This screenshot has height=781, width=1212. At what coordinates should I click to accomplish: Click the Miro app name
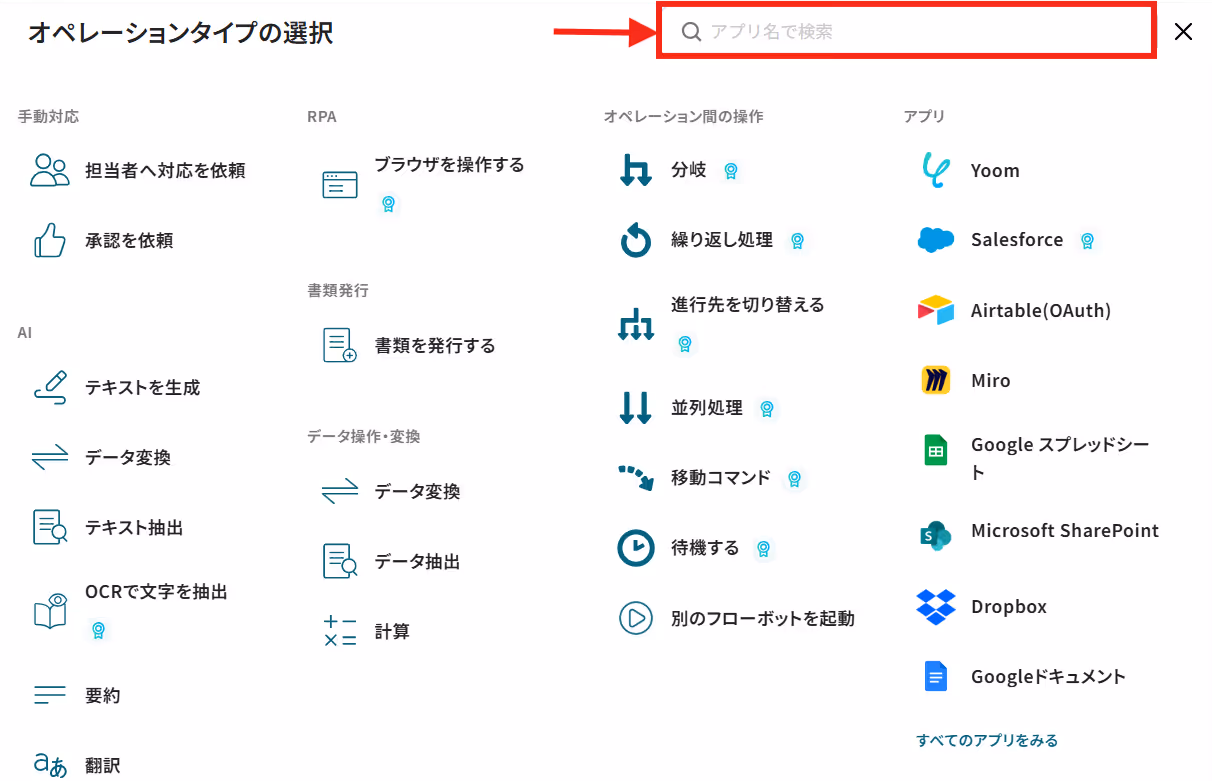coord(991,381)
